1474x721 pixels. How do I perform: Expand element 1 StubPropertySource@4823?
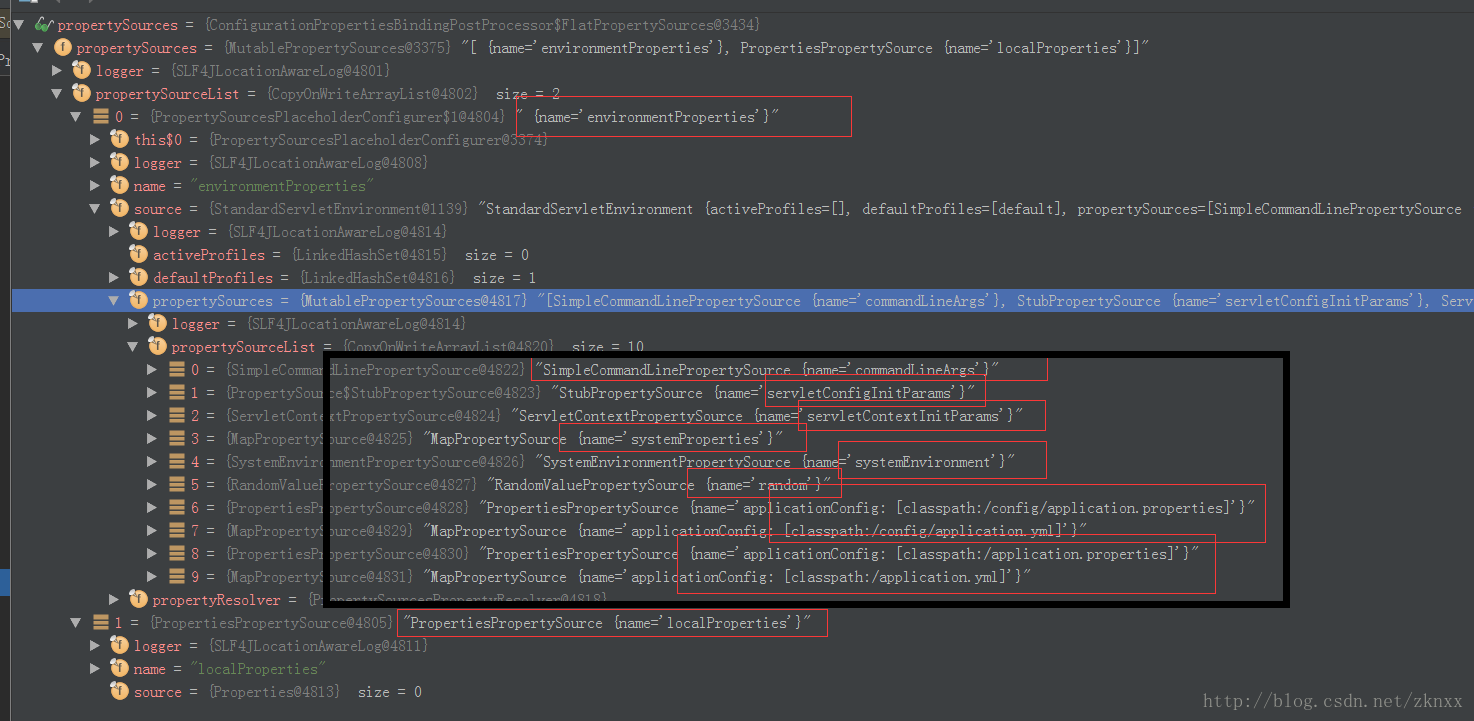(152, 392)
